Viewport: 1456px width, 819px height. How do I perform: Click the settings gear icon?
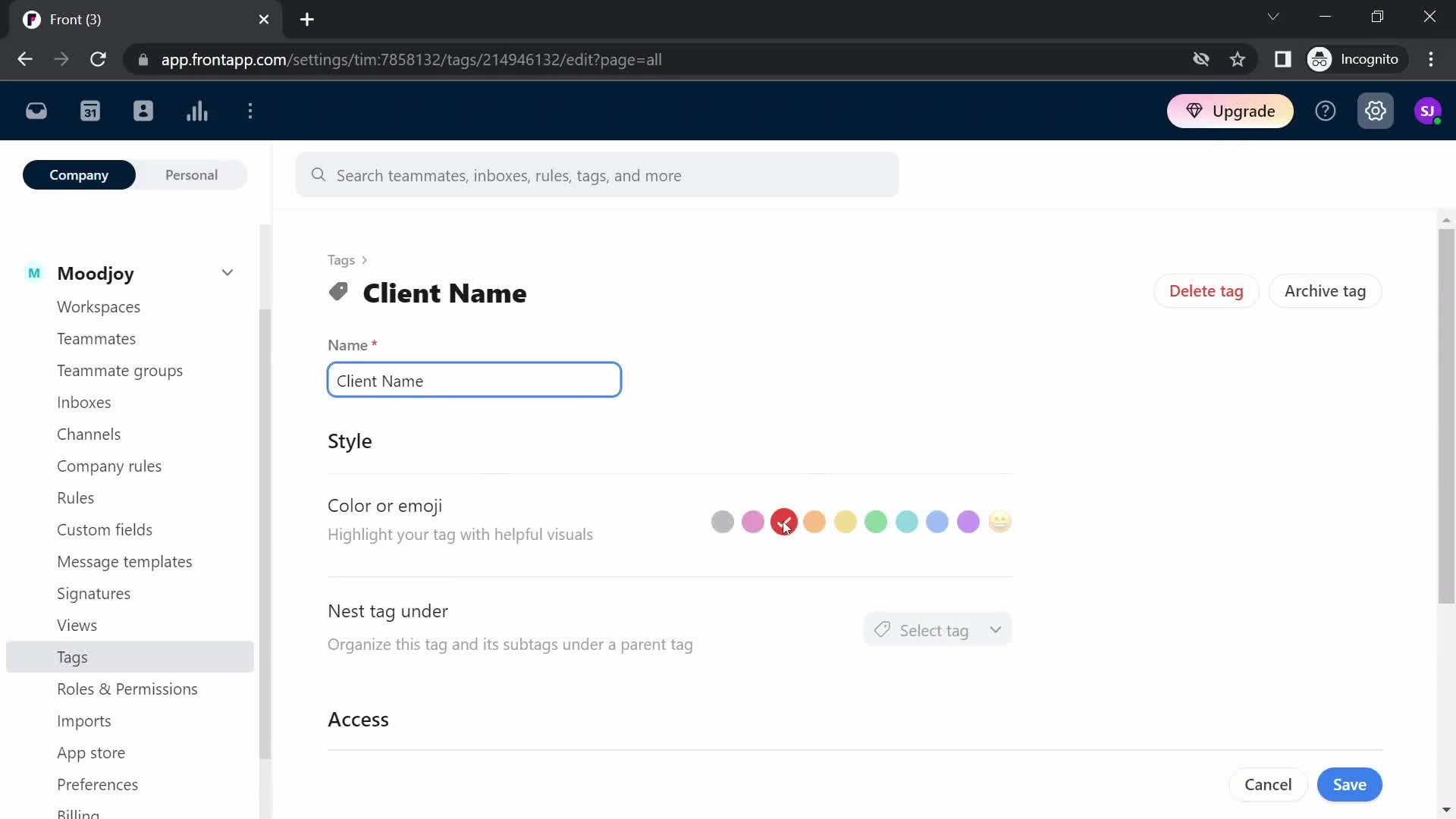click(1376, 111)
